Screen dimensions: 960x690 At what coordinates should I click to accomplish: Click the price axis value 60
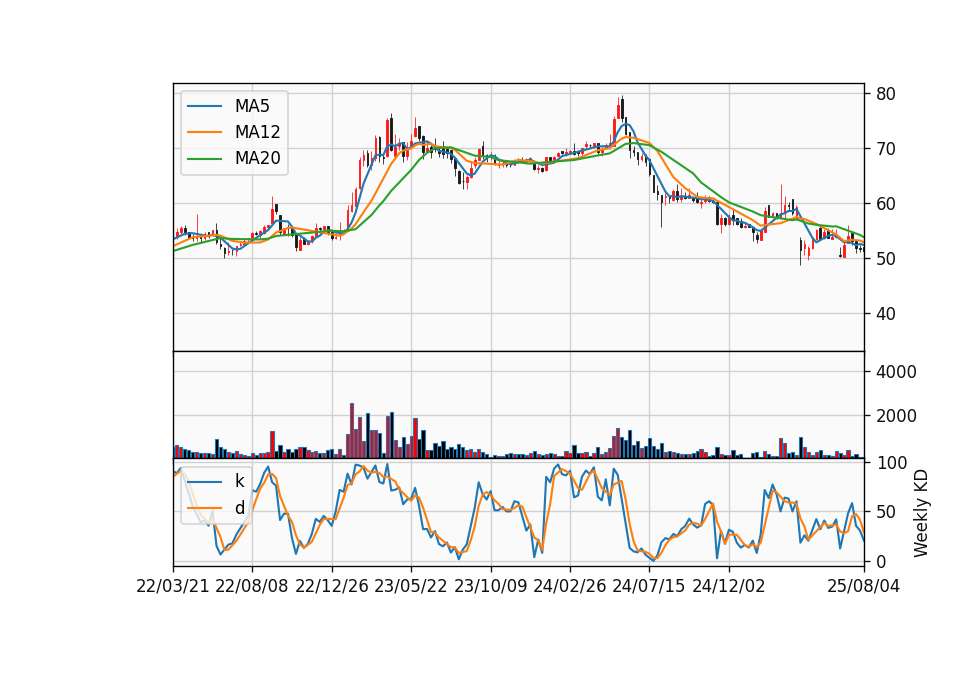[886, 204]
